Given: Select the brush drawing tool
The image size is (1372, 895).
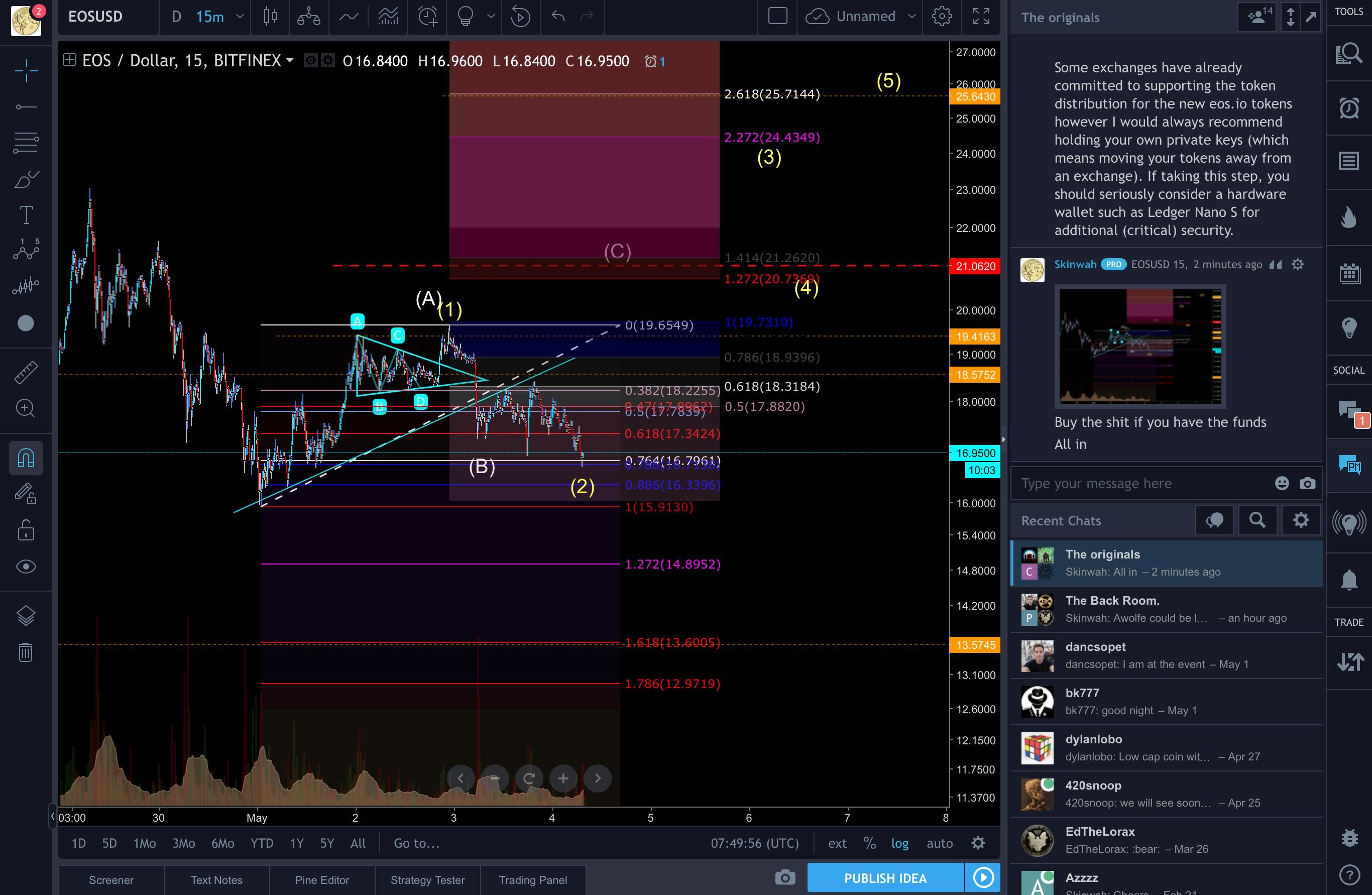Looking at the screenshot, I should [x=26, y=179].
